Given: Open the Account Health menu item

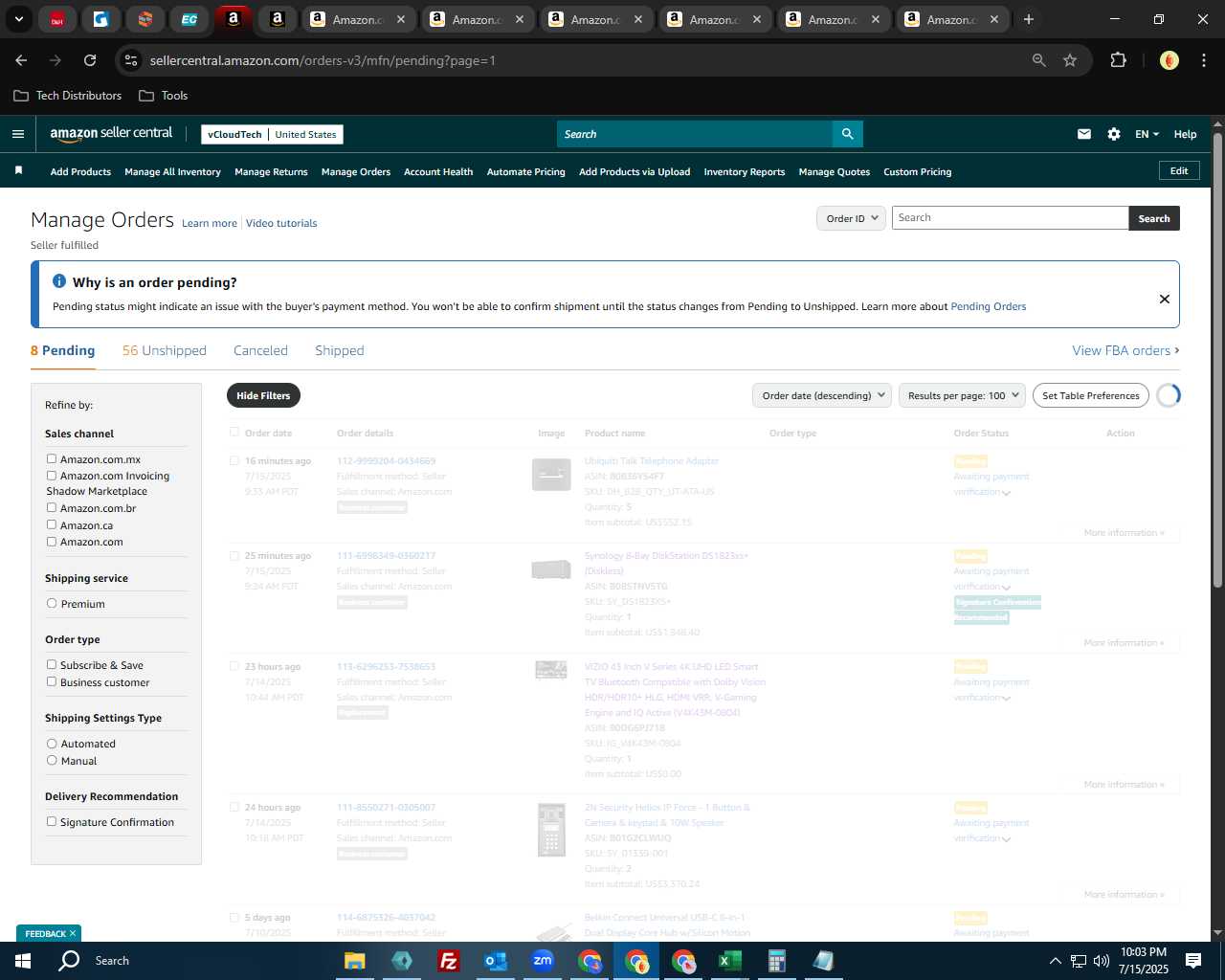Looking at the screenshot, I should [x=438, y=171].
